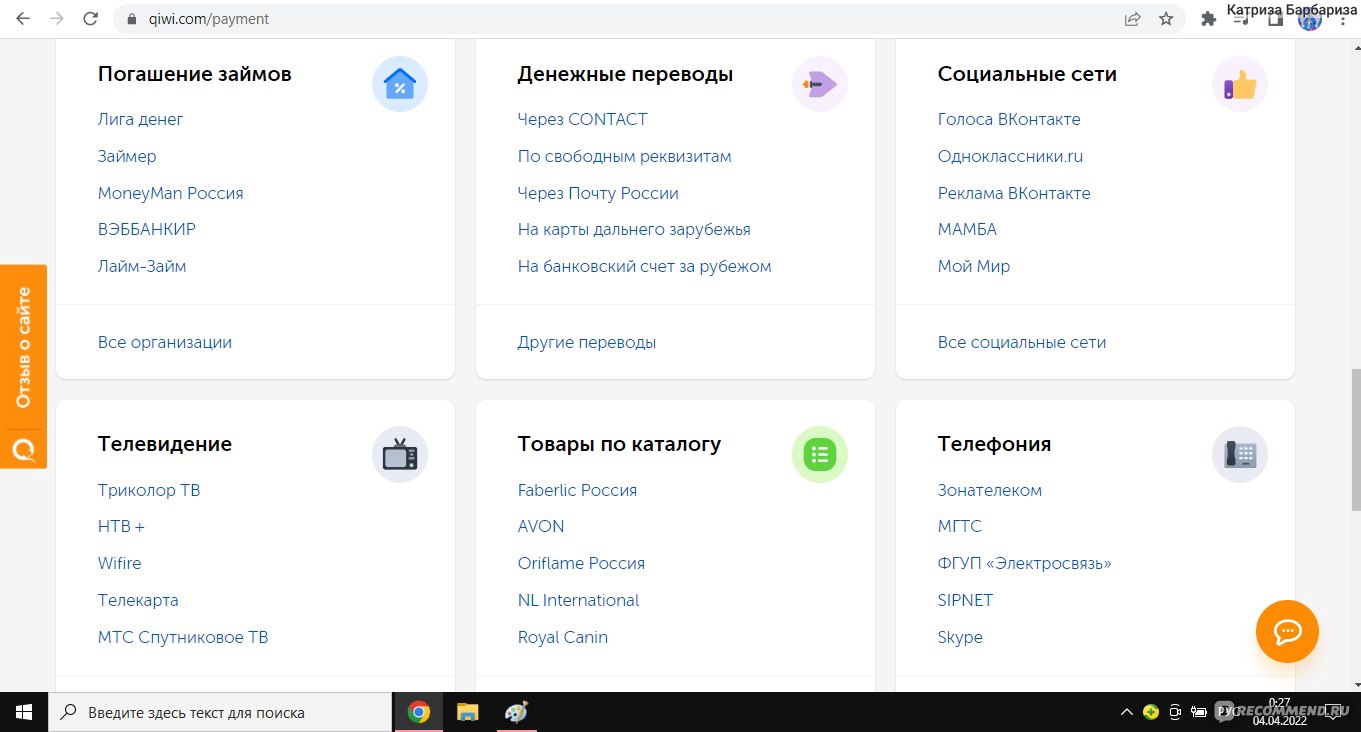1361x732 pixels.
Task: Open 'Реклама ВКонтакте' payment
Action: 1014,193
